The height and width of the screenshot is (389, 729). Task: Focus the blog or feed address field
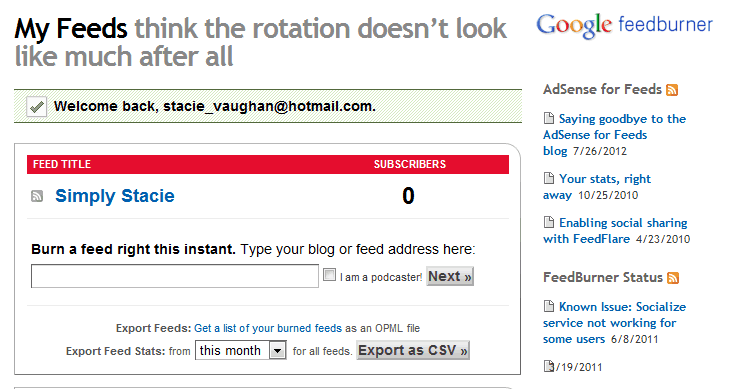pyautogui.click(x=175, y=276)
